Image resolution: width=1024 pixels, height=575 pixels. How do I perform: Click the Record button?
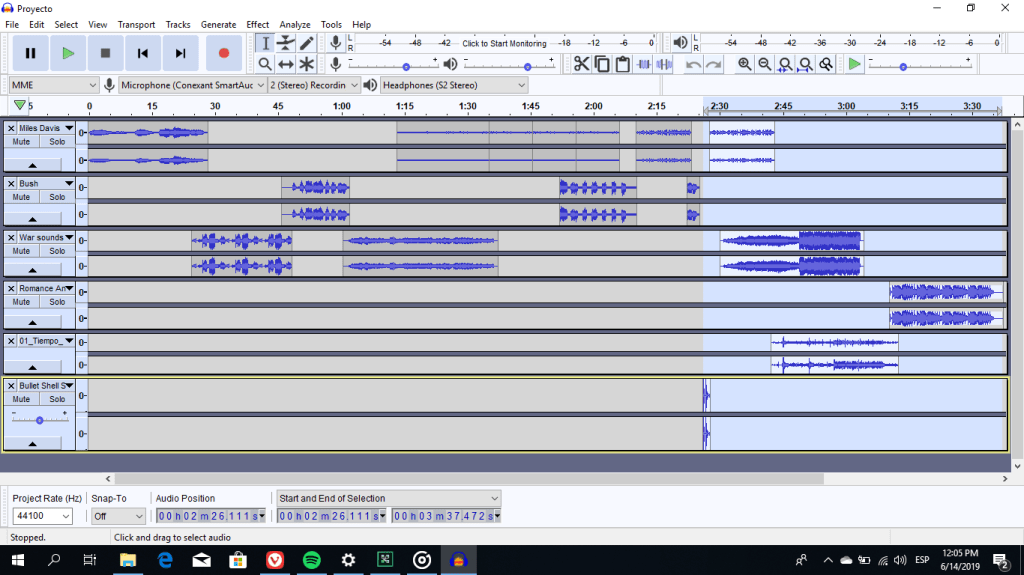click(x=224, y=53)
